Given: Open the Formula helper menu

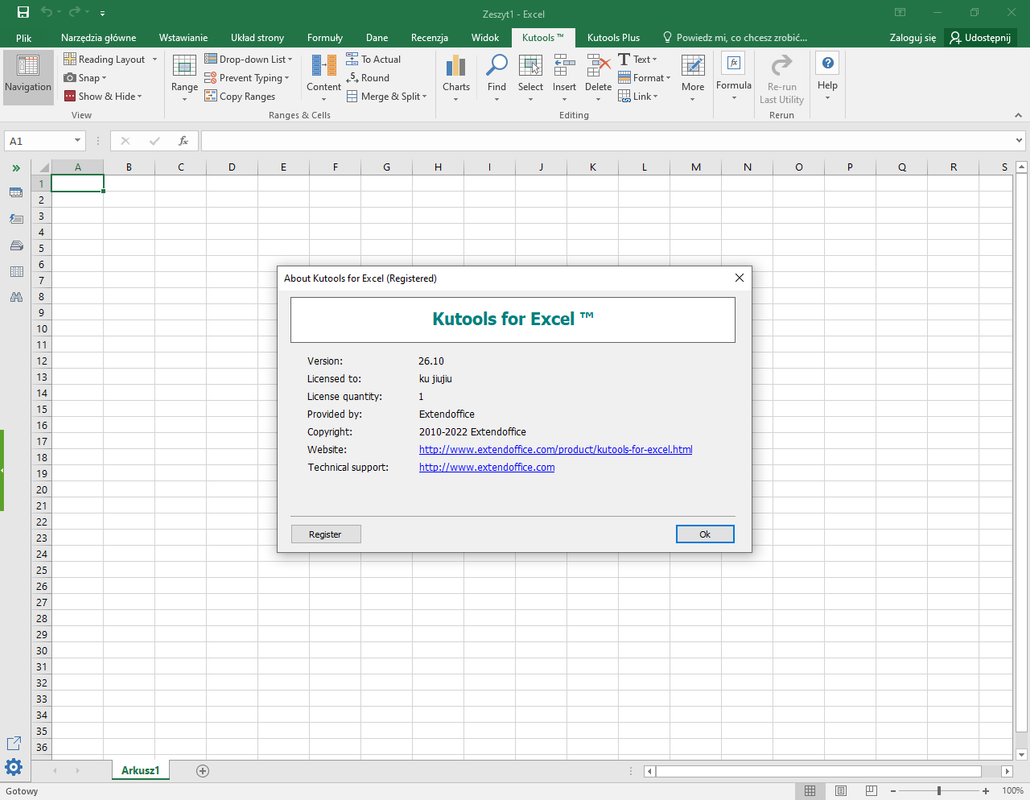Looking at the screenshot, I should pyautogui.click(x=734, y=78).
